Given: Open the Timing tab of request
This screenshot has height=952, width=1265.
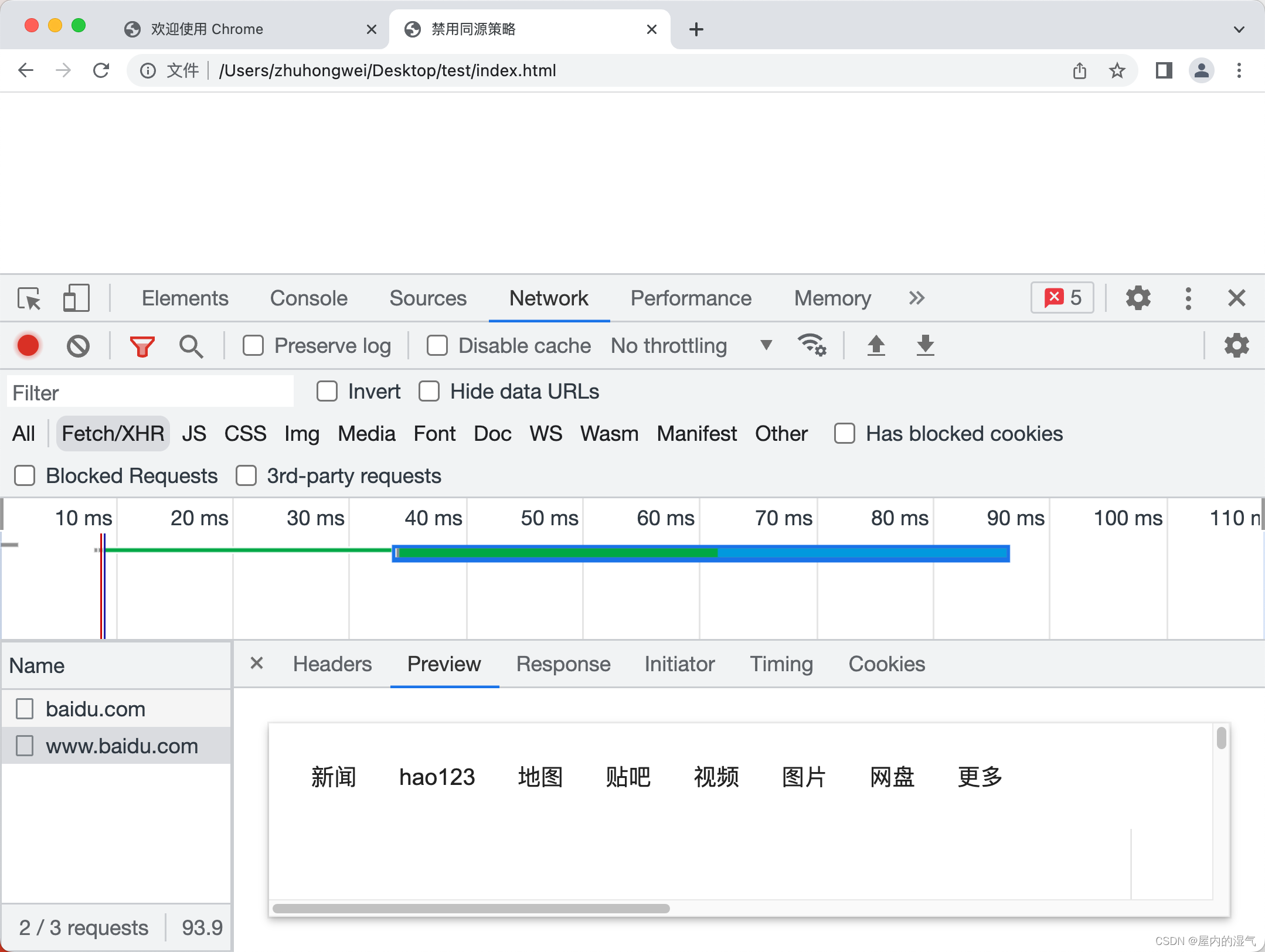Looking at the screenshot, I should (x=781, y=664).
